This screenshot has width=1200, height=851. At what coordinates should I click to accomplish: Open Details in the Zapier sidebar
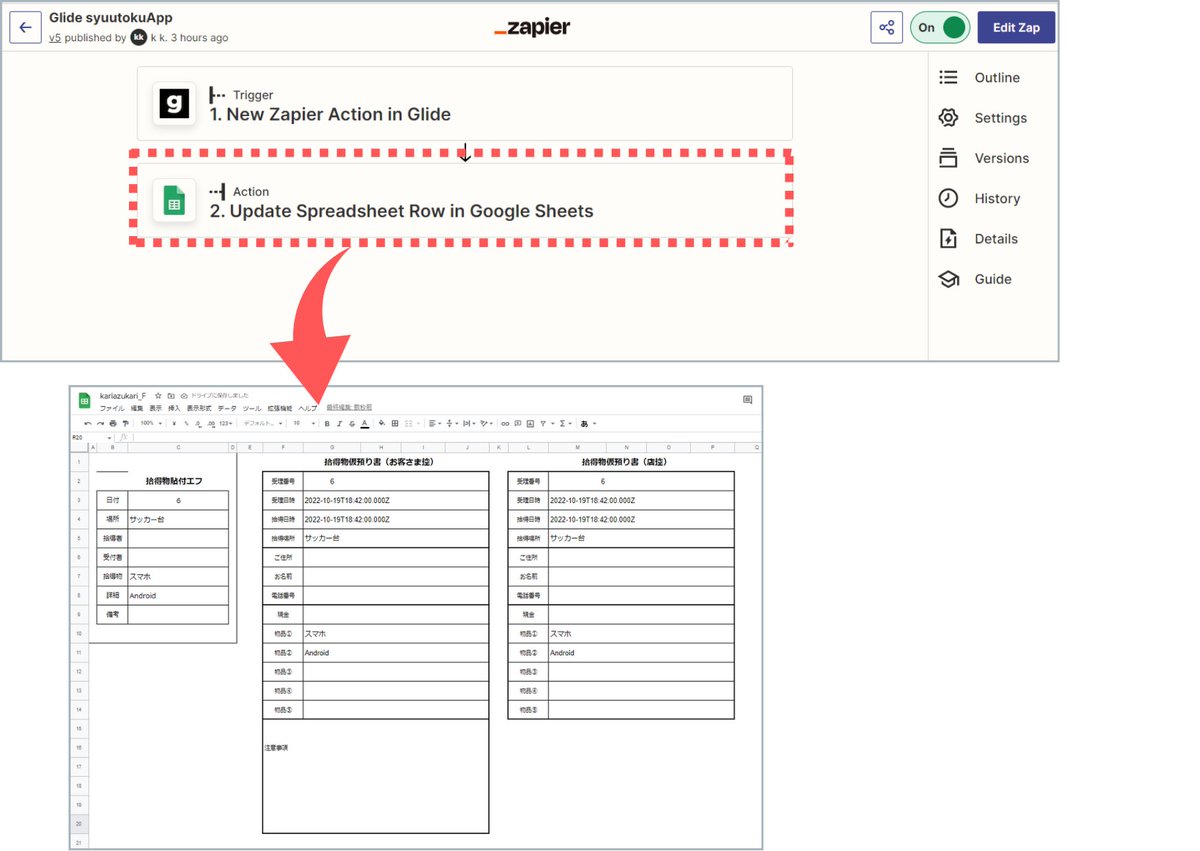[x=977, y=239]
